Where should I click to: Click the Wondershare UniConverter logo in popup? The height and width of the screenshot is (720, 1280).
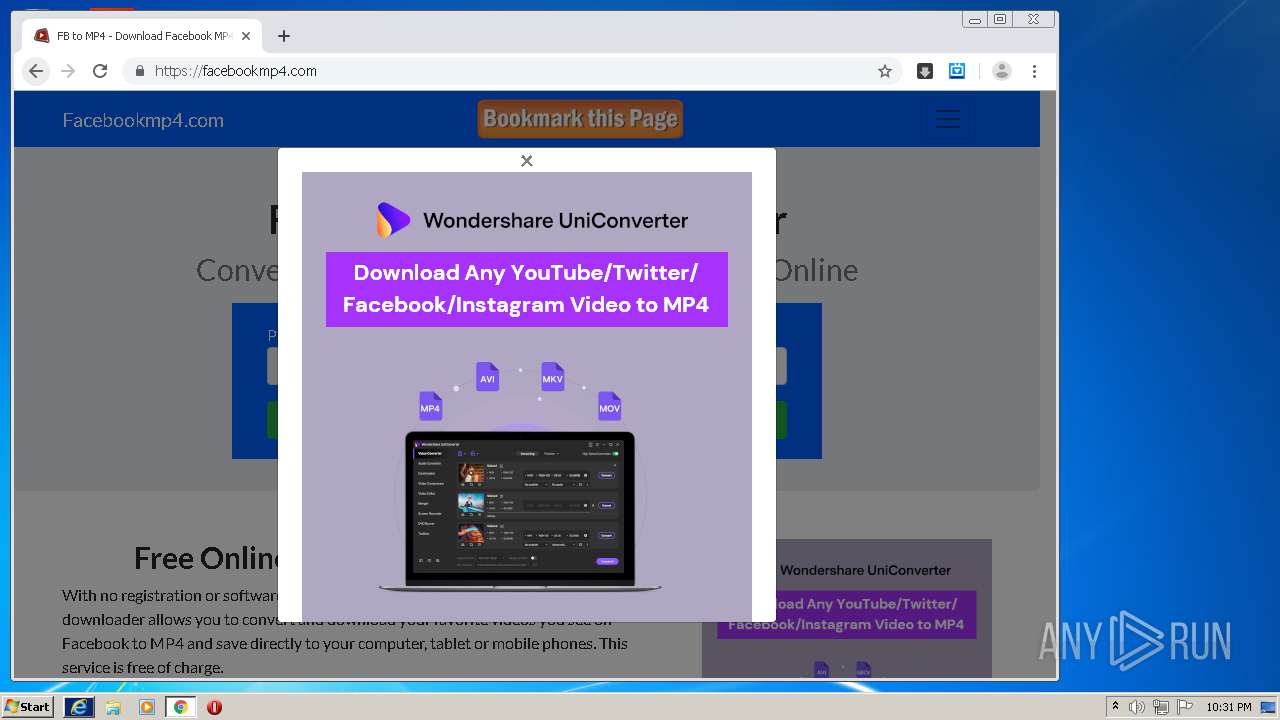[531, 220]
